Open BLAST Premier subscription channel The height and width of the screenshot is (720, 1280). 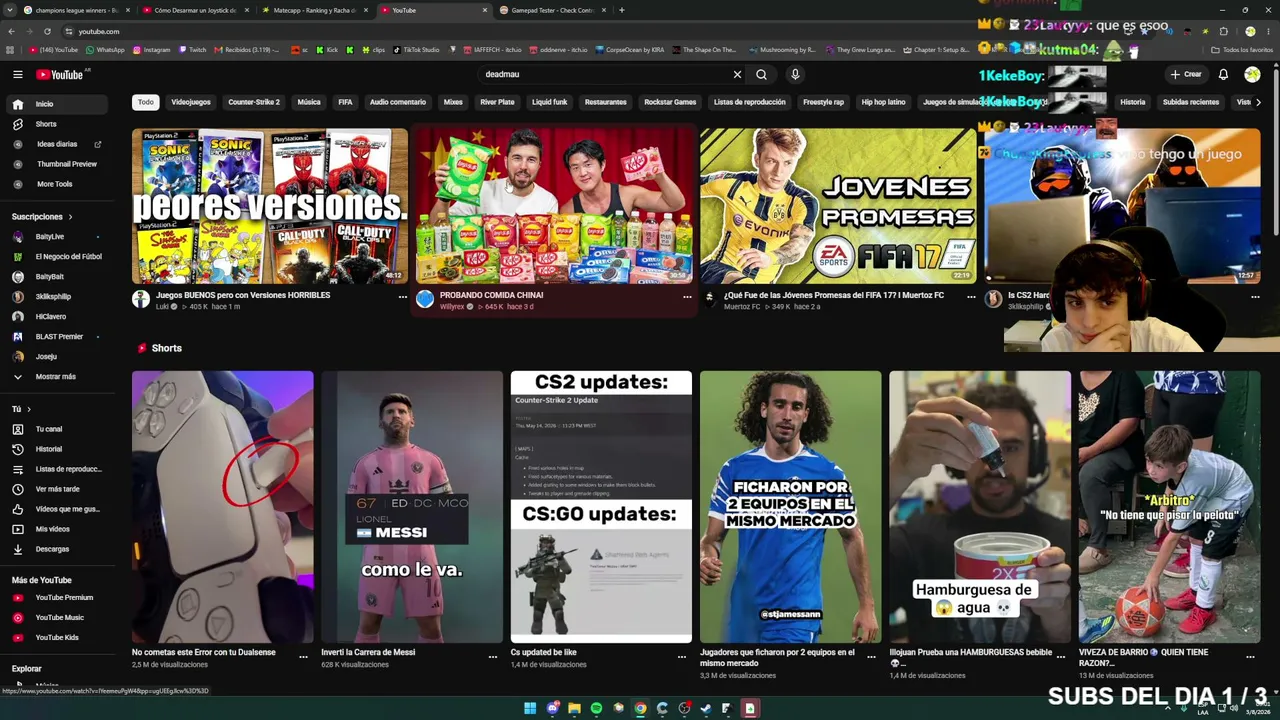pos(57,337)
